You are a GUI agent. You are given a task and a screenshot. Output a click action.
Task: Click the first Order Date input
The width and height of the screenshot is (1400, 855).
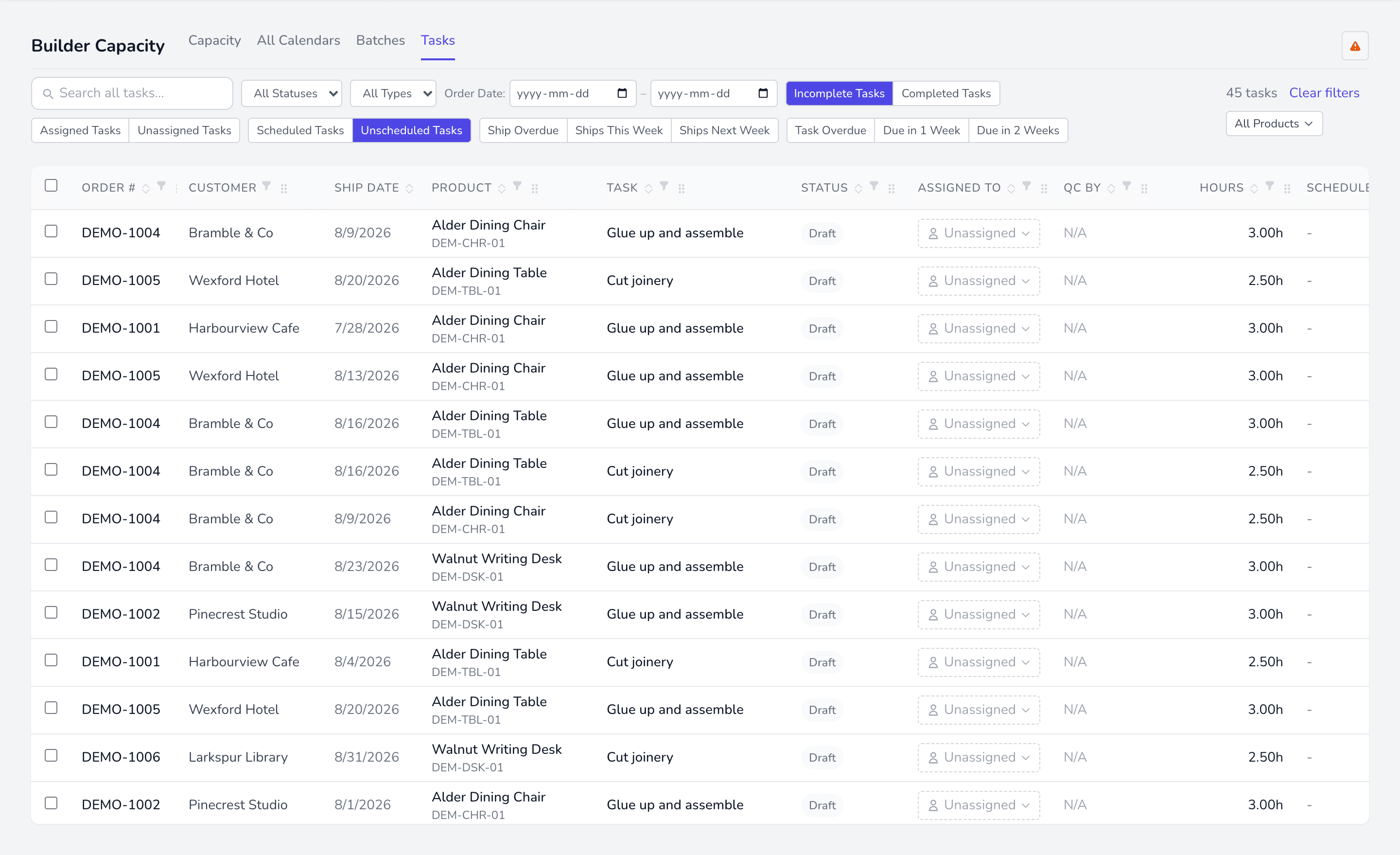pyautogui.click(x=572, y=93)
